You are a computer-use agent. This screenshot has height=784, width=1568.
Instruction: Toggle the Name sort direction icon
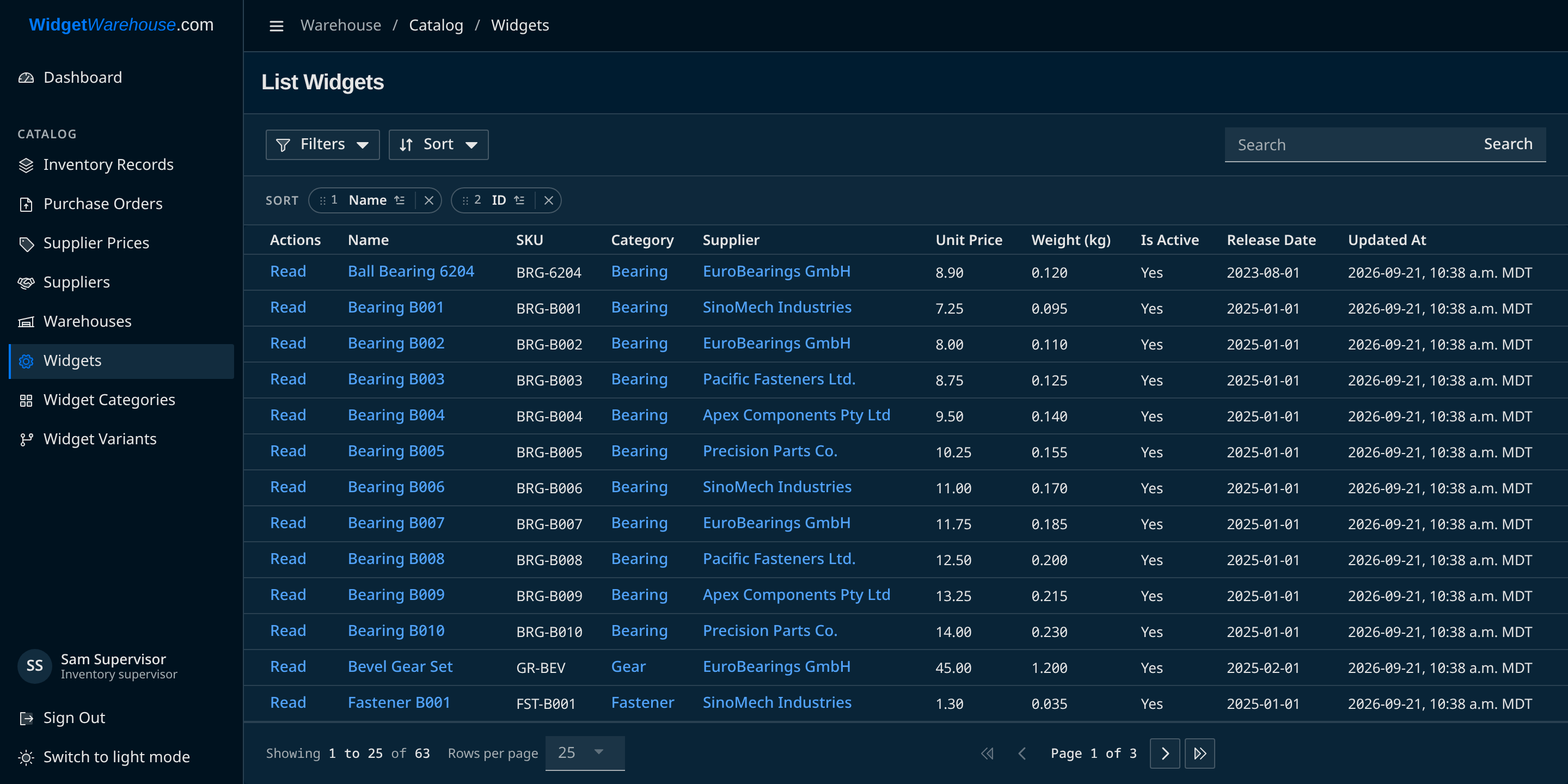pos(399,200)
